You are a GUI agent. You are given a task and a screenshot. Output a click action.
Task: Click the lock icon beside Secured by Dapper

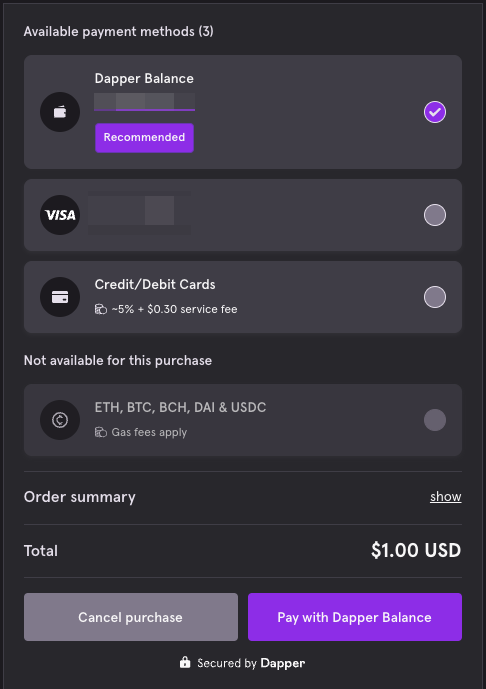185,662
